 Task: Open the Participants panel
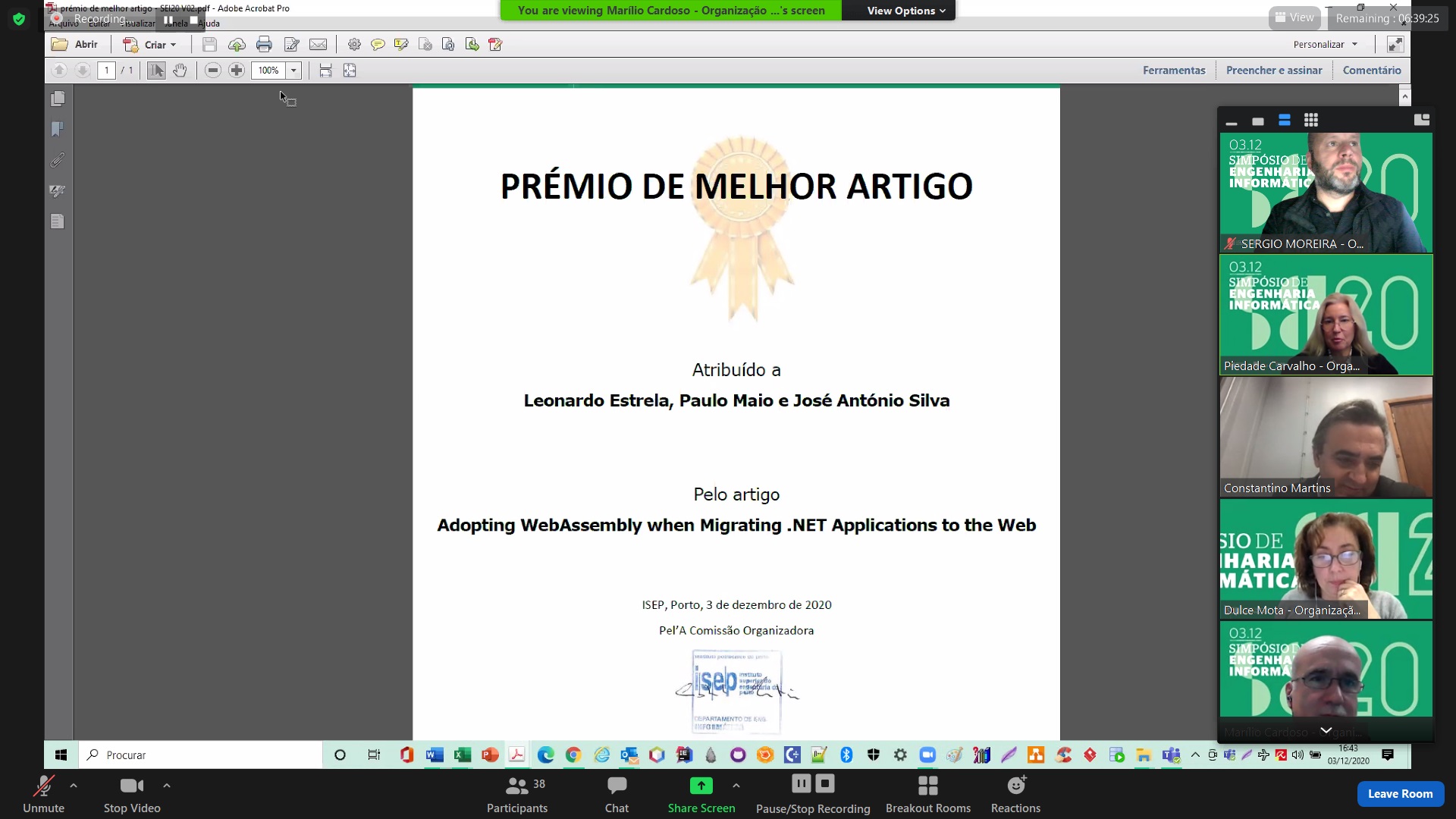pyautogui.click(x=517, y=794)
